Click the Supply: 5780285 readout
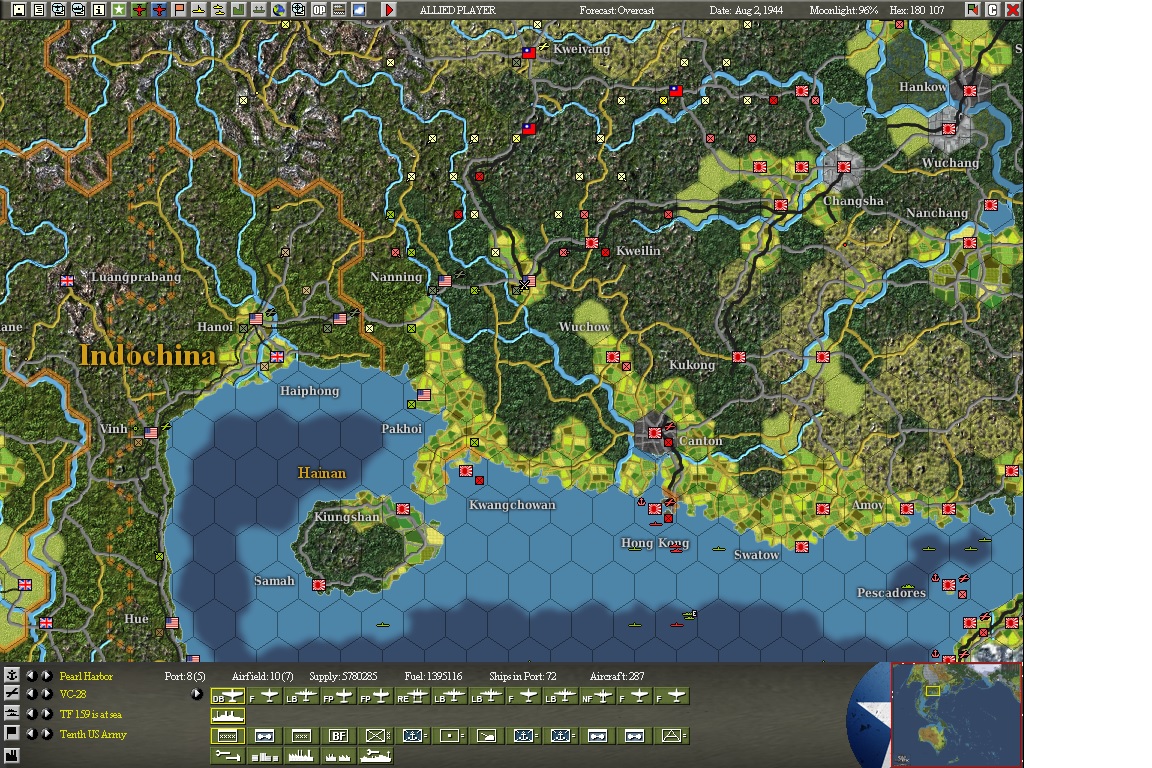Viewport: 1152px width, 768px height. click(343, 676)
